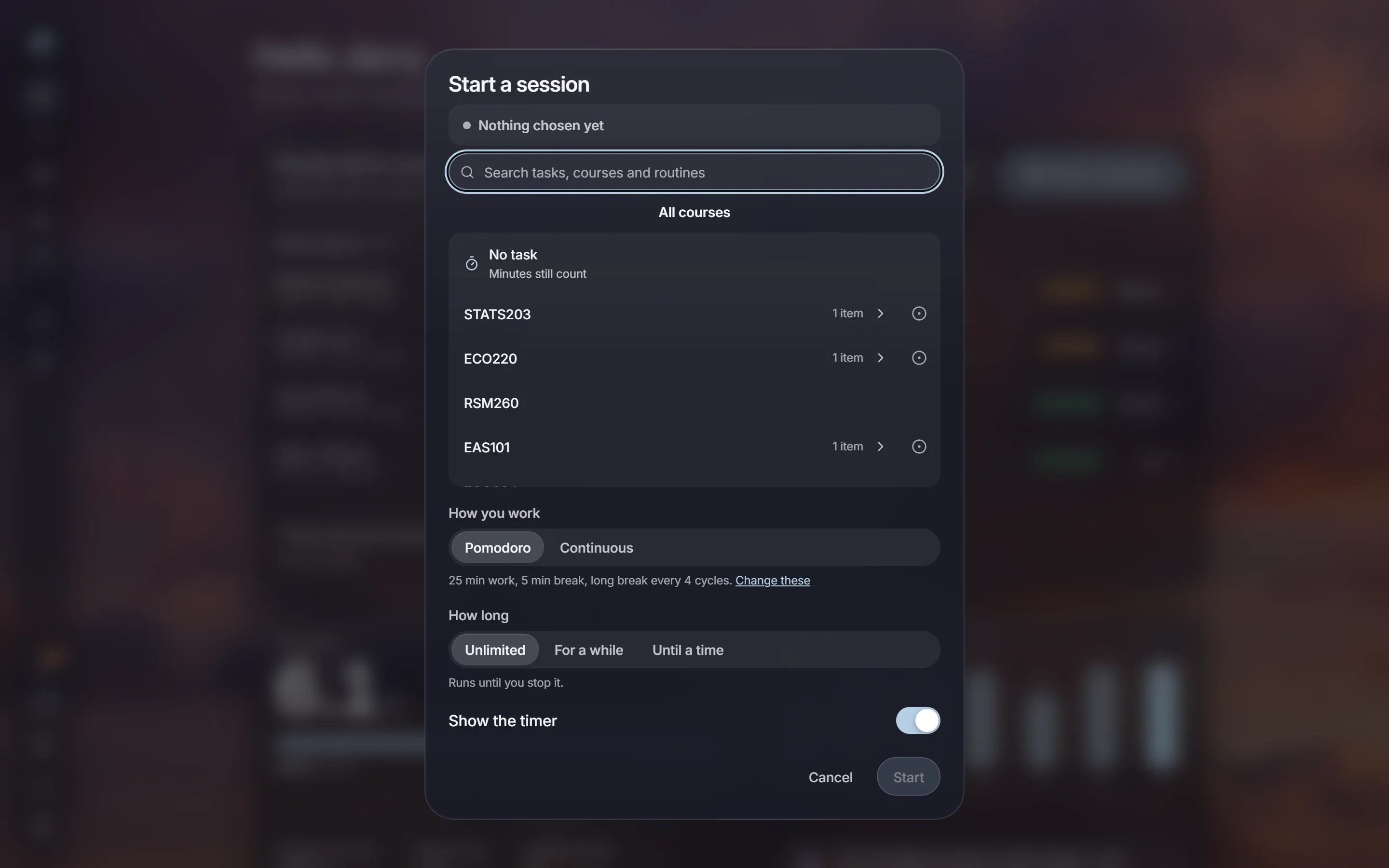Click the 1 item label for ECO220

click(847, 358)
